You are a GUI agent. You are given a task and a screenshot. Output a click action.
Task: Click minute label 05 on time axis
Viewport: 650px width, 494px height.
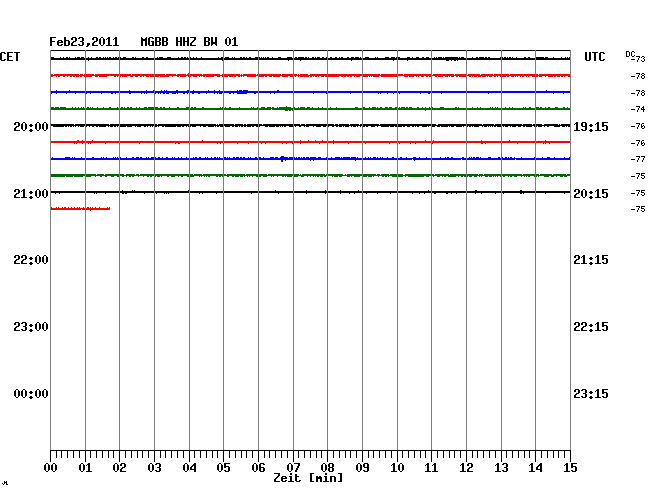[x=223, y=468]
